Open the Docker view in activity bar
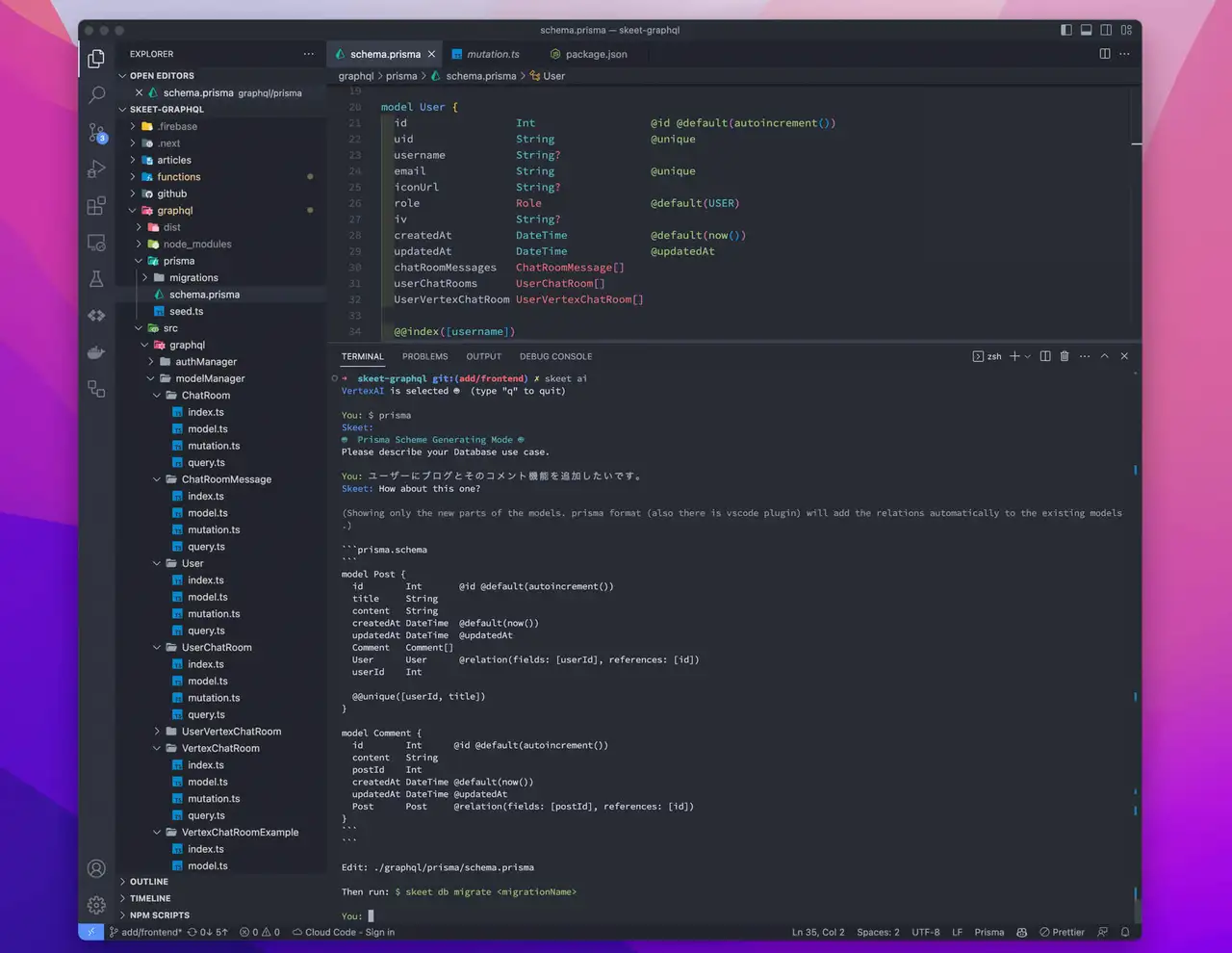Viewport: 1232px width, 953px height. pos(96,352)
